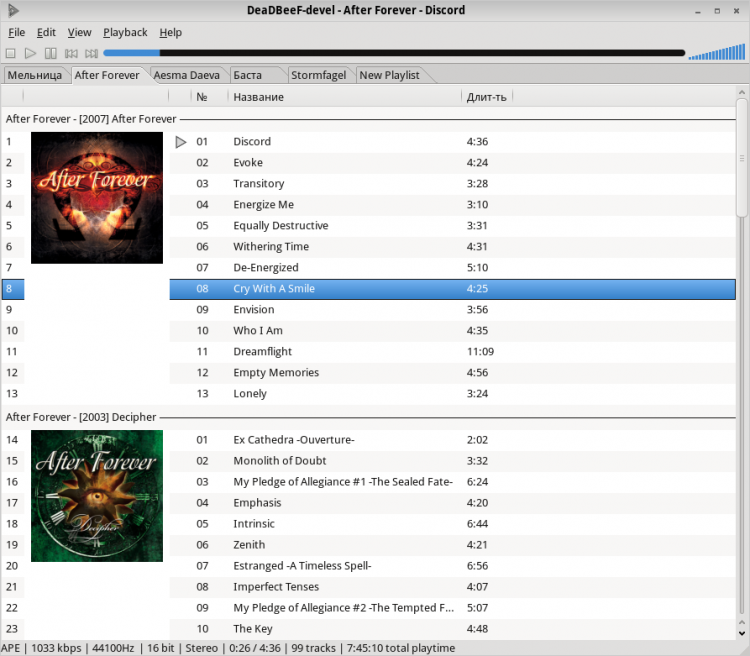
Task: Open the View menu
Action: [79, 33]
